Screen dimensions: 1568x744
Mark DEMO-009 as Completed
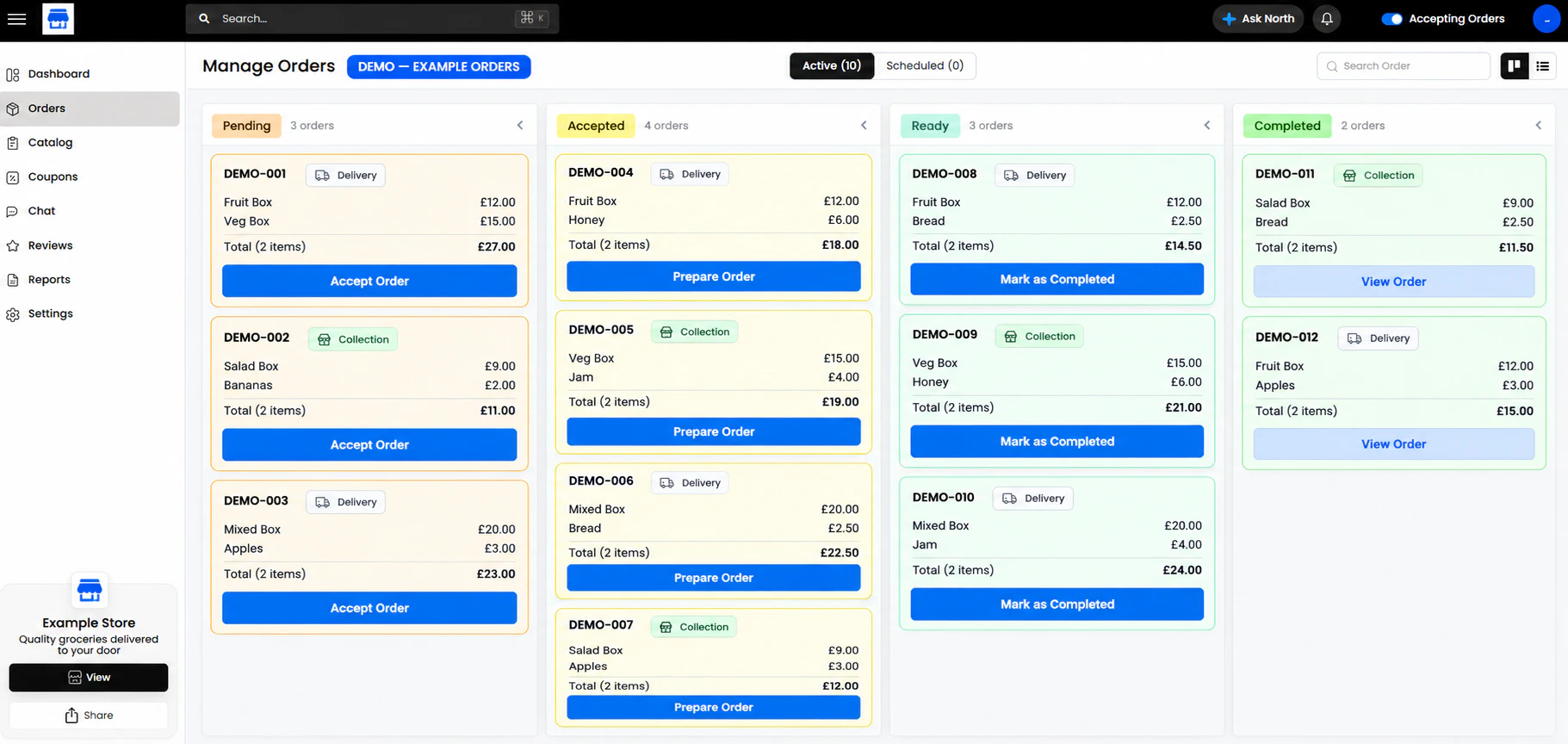[1057, 441]
